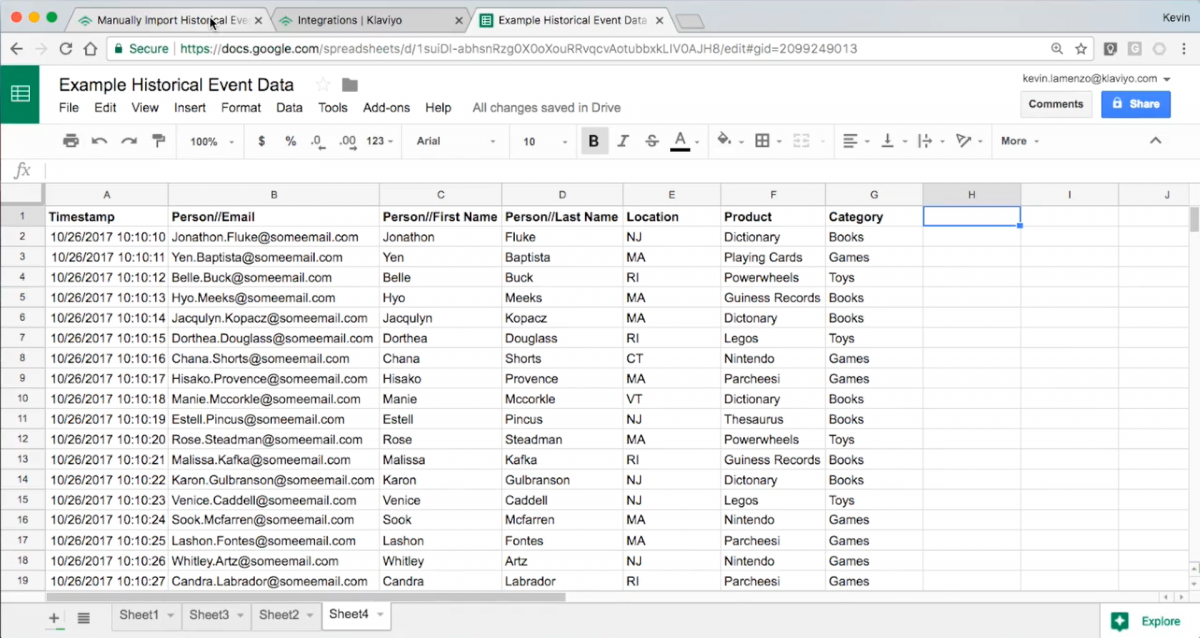Open the Add-ons menu
Viewport: 1200px width, 638px height.
(386, 108)
